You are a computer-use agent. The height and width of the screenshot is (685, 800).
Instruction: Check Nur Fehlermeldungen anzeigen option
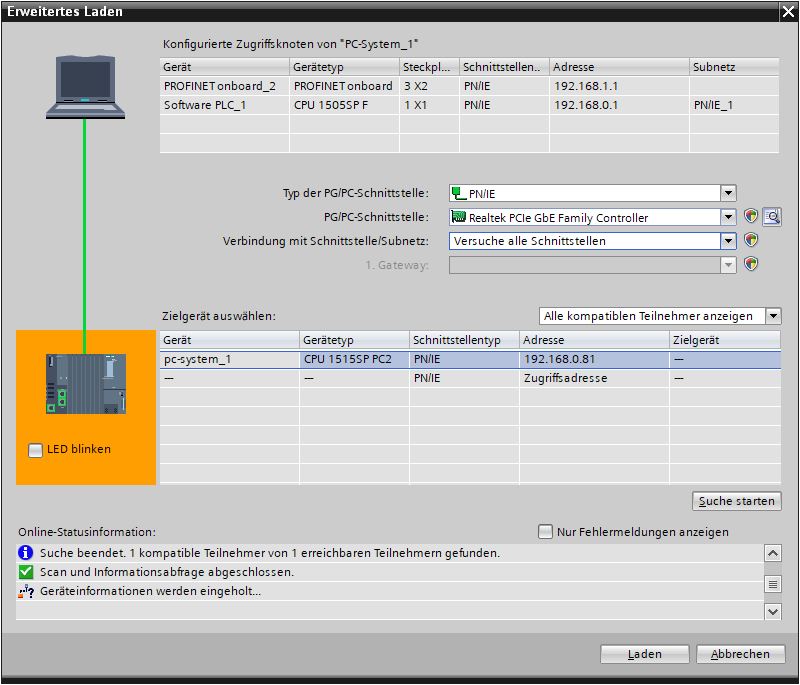click(545, 532)
